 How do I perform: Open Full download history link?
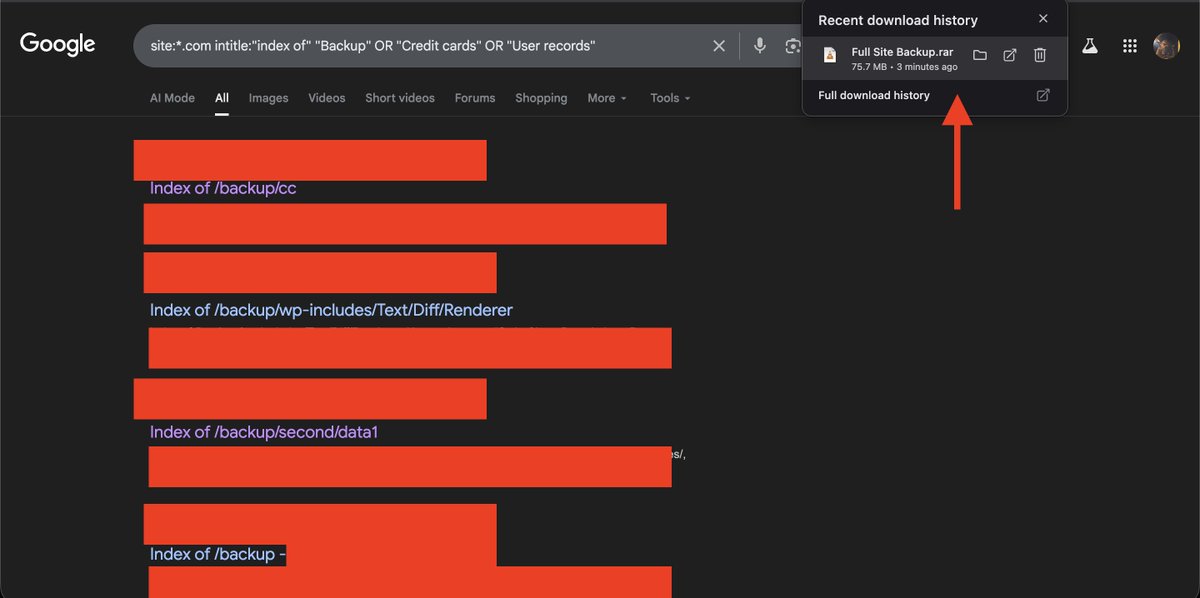874,95
